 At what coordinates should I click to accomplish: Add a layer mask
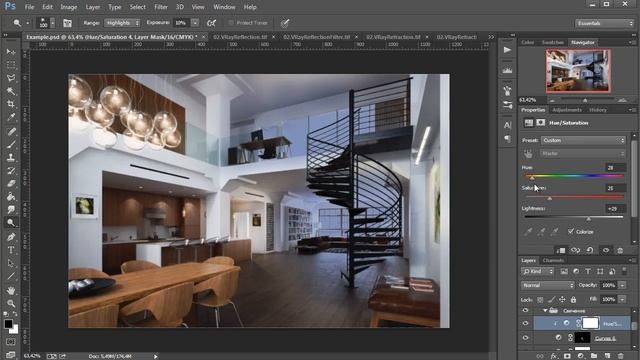(x=567, y=356)
